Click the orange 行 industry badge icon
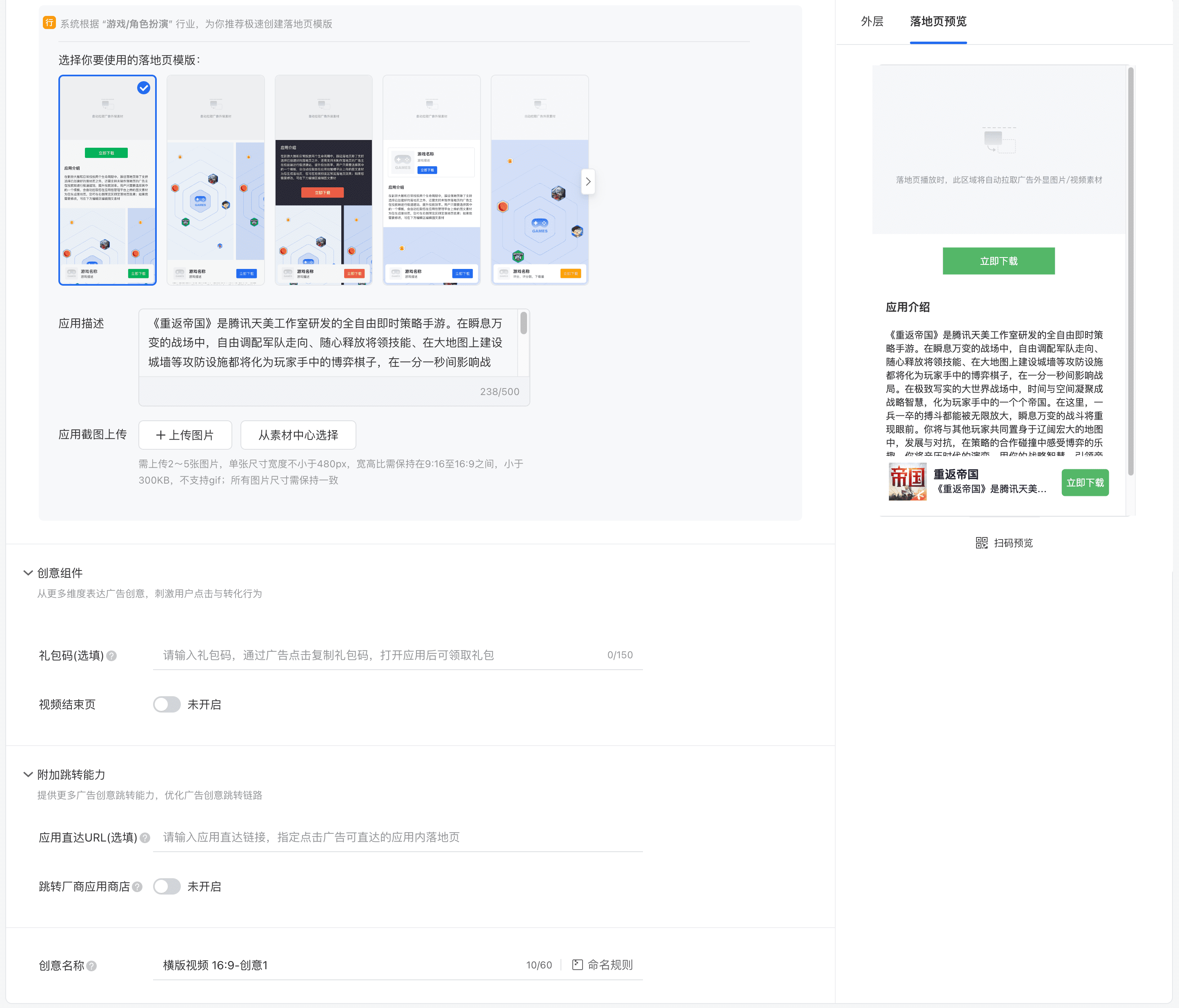The image size is (1179, 1008). tap(49, 23)
